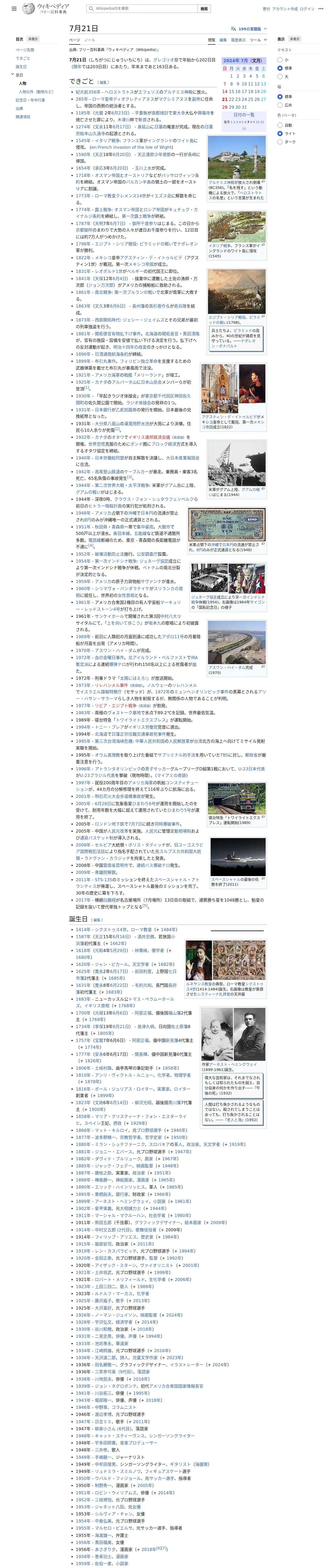
Task: Jump to ページ先頭 in contents
Action: (x=25, y=50)
